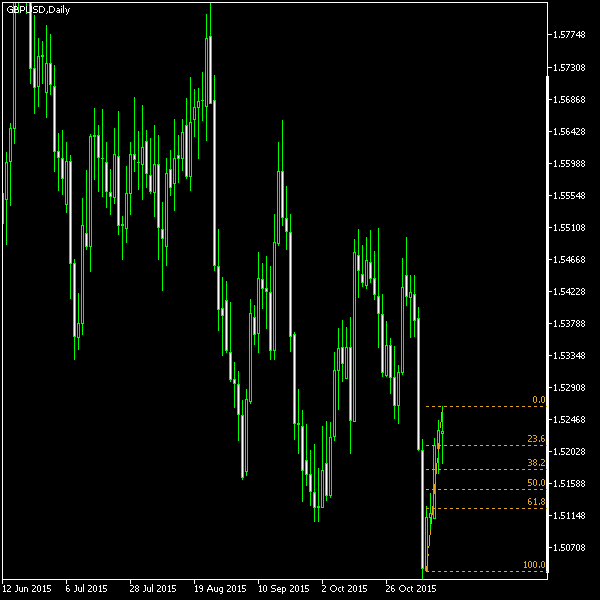The image size is (600, 600).
Task: Select the Fibonacci 100.0 level label
Action: coord(534,565)
